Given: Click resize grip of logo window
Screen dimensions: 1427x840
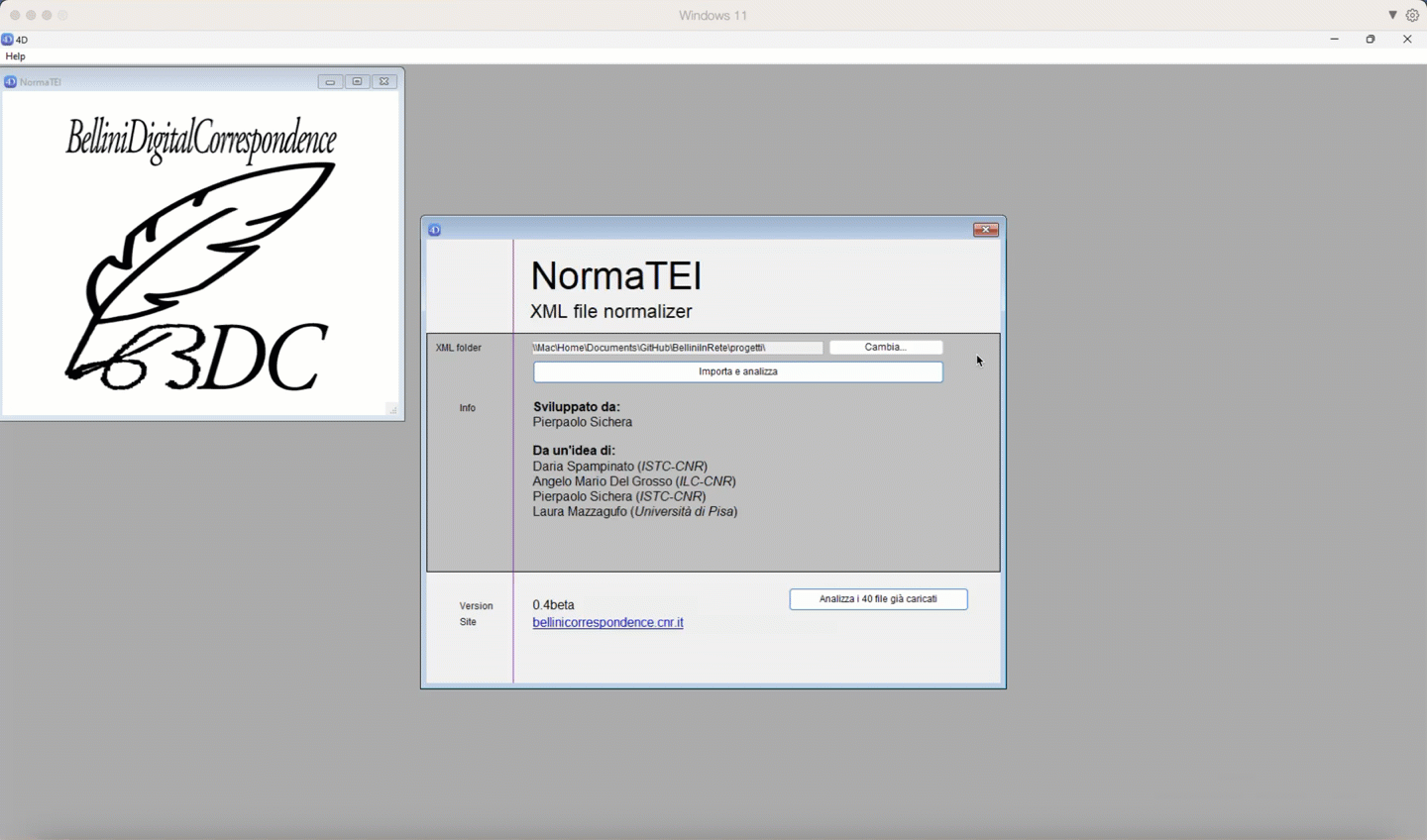Looking at the screenshot, I should [x=392, y=409].
